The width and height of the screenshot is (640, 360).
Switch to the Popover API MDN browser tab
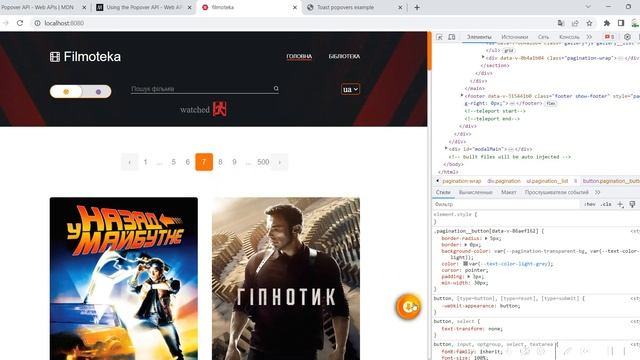(x=38, y=7)
